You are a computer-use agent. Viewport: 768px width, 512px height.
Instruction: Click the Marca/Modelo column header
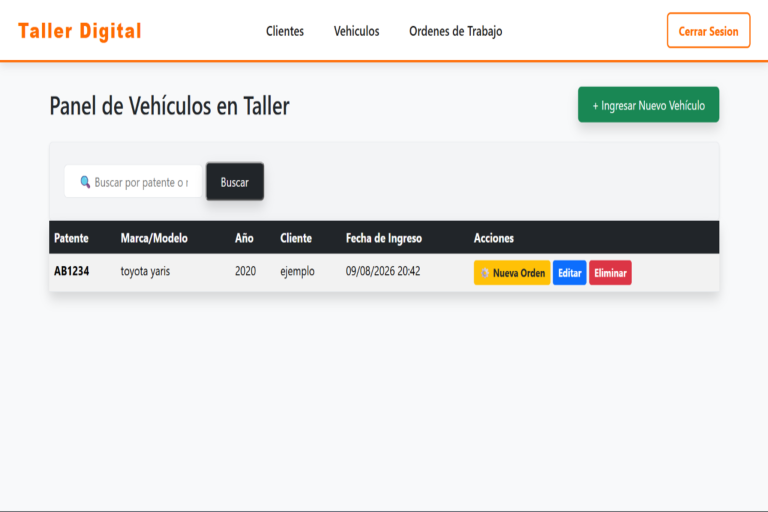pyautogui.click(x=154, y=238)
